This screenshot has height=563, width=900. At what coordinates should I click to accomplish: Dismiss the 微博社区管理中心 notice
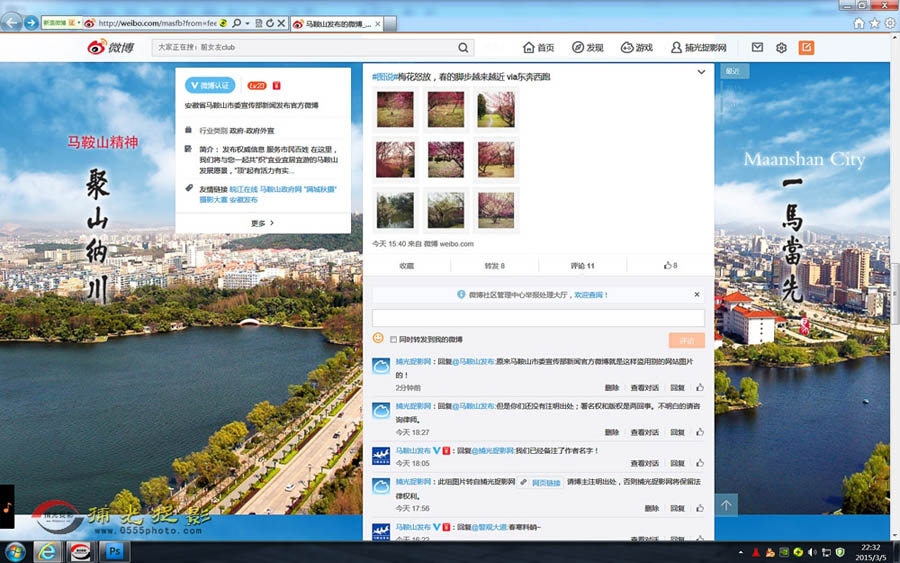click(x=696, y=294)
